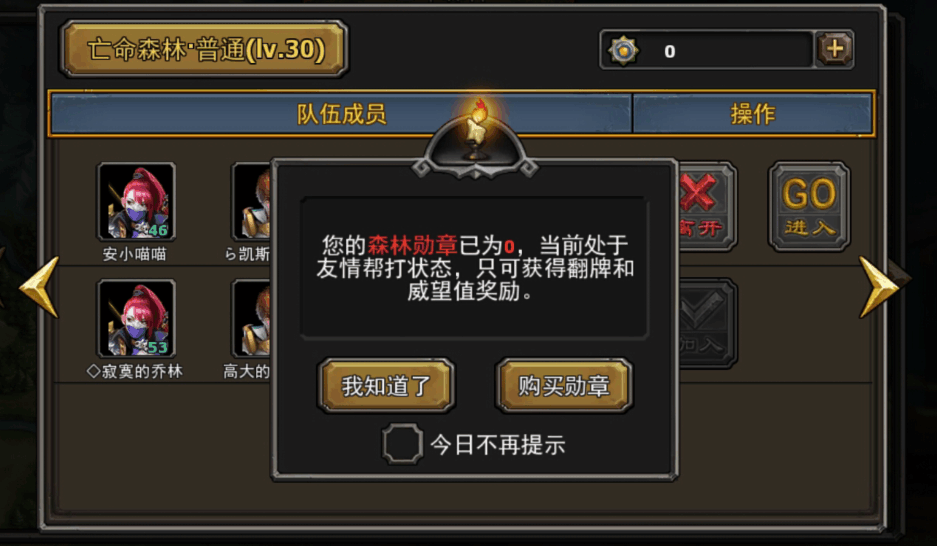Go to next page with right arrow
Screen dimensions: 937x546
[x=879, y=287]
